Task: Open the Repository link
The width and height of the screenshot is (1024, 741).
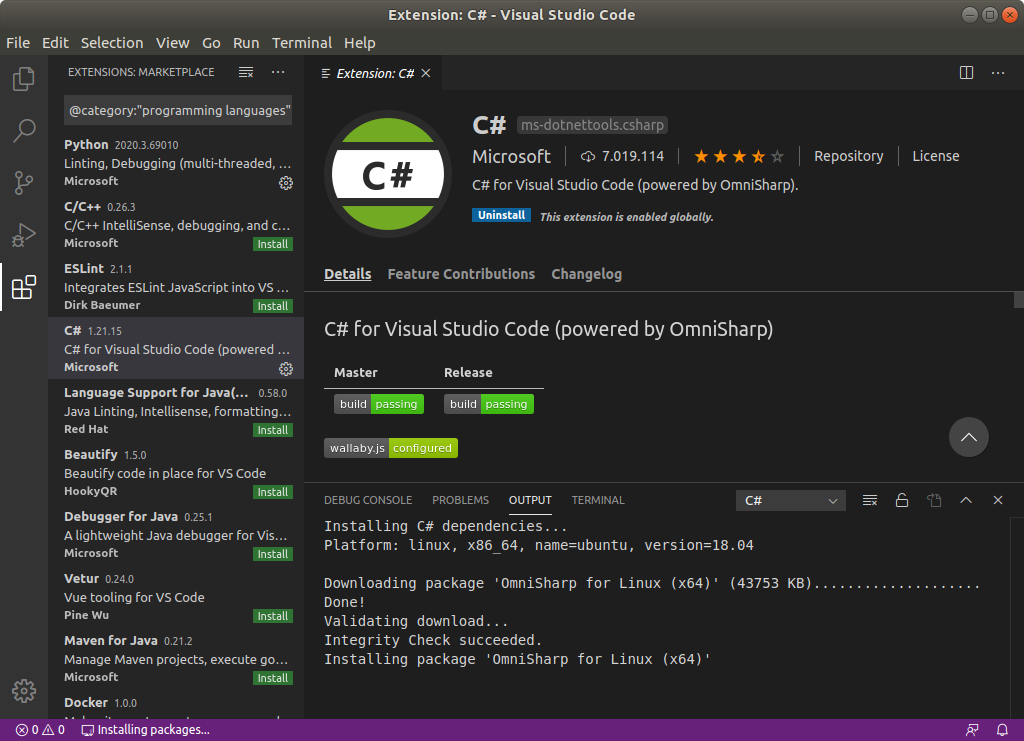Action: pyautogui.click(x=848, y=156)
